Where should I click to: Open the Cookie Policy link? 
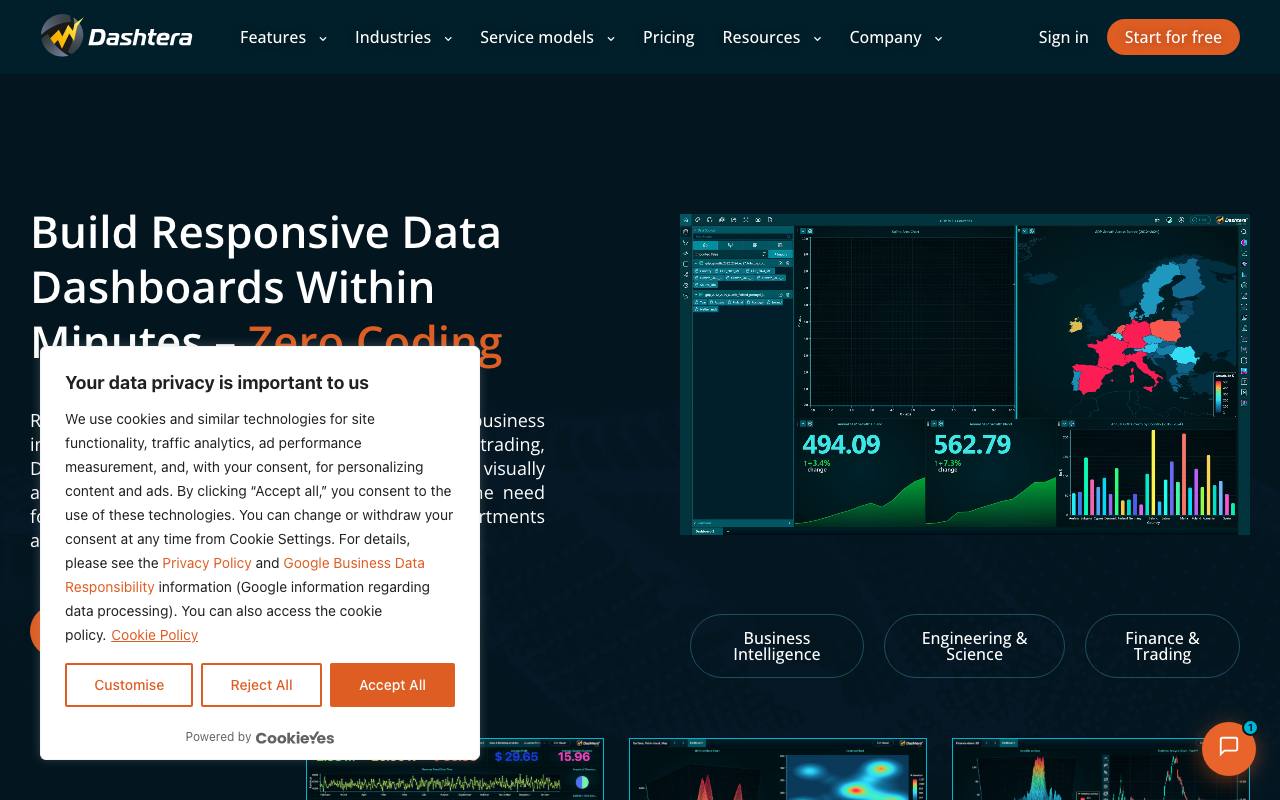coord(154,635)
